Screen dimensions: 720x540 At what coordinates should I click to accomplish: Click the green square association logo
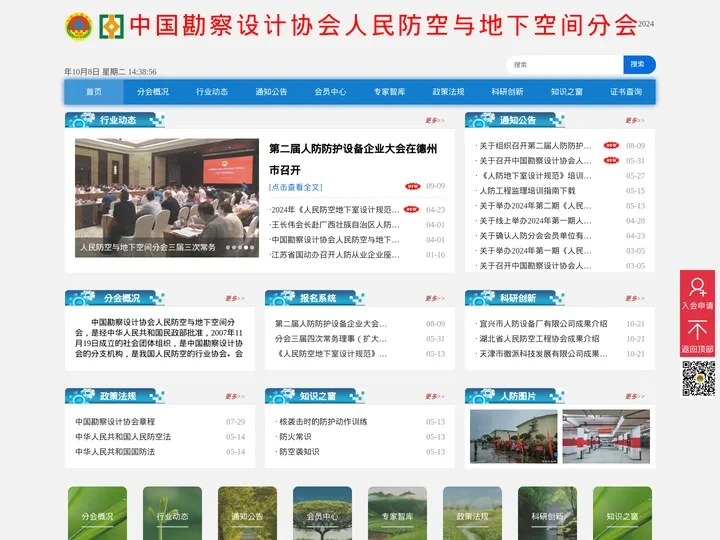pyautogui.click(x=112, y=26)
